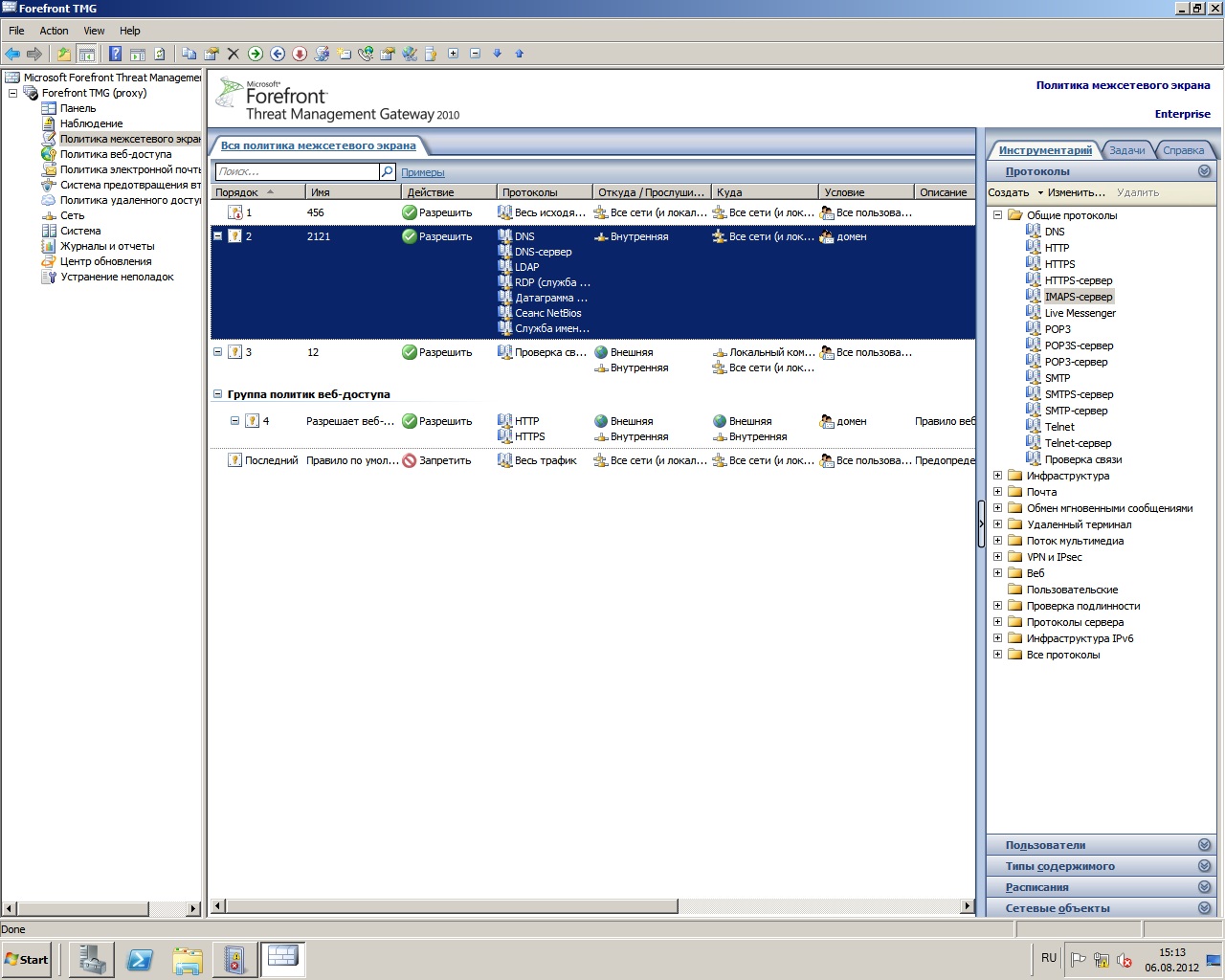Click the green Refresh toolbar icon

pos(159,54)
